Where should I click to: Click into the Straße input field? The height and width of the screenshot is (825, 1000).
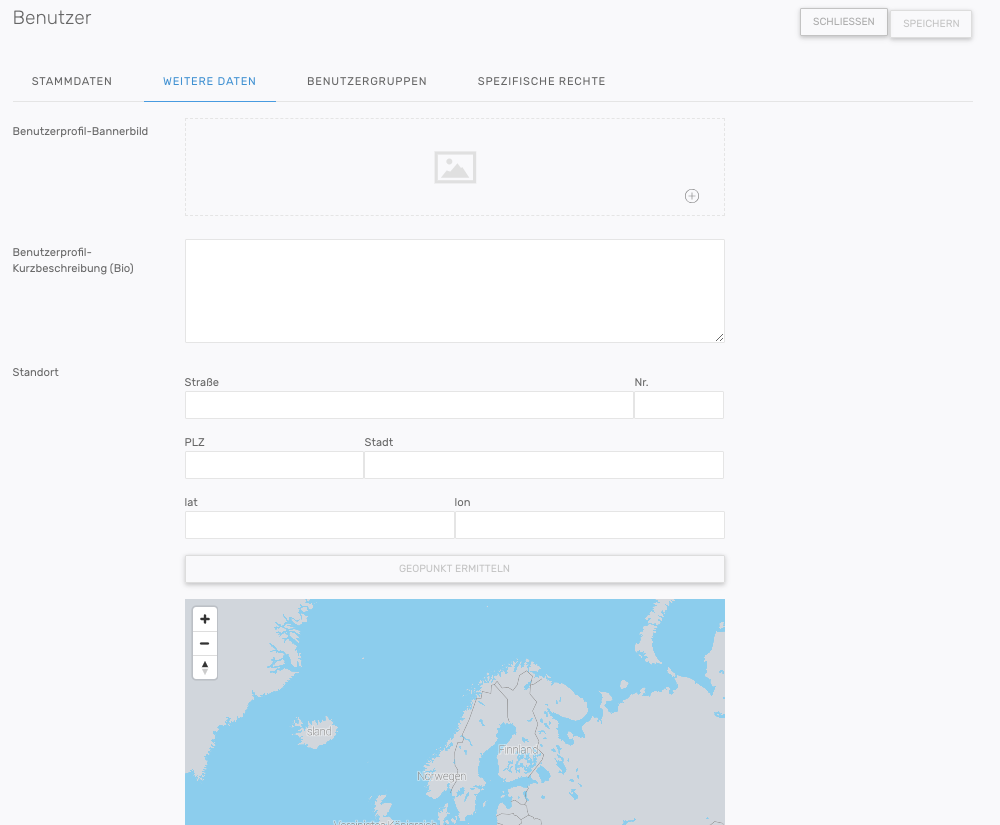pyautogui.click(x=409, y=405)
